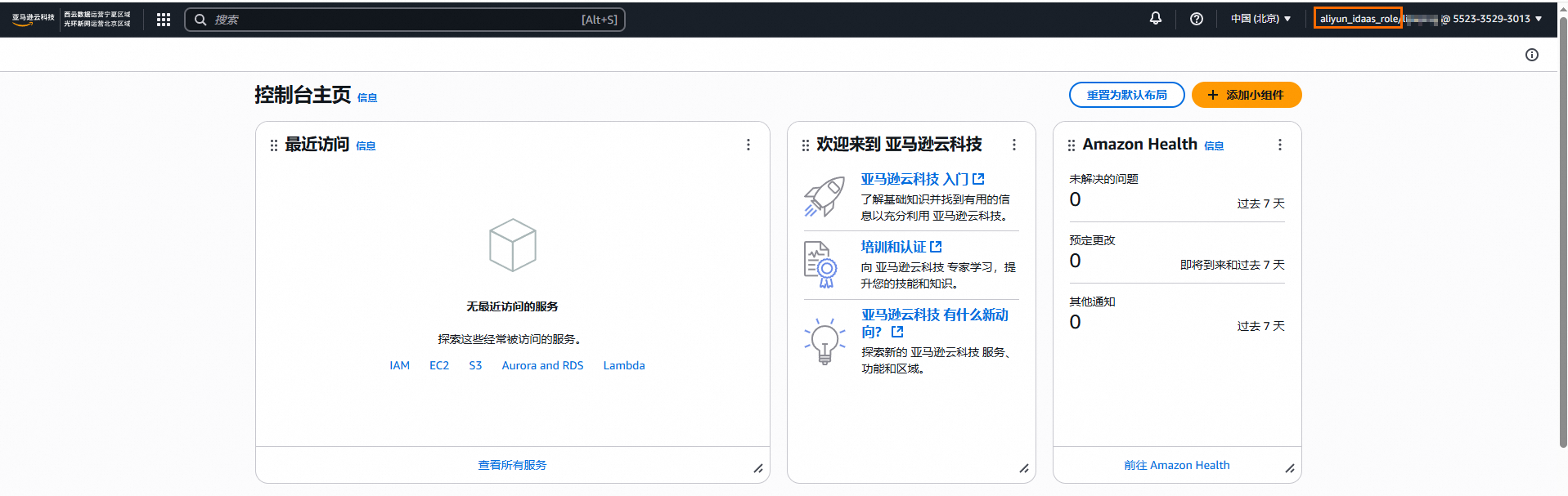Expand the 中国 (北京) region dropdown
This screenshot has height=496, width=1568.
(1260, 19)
